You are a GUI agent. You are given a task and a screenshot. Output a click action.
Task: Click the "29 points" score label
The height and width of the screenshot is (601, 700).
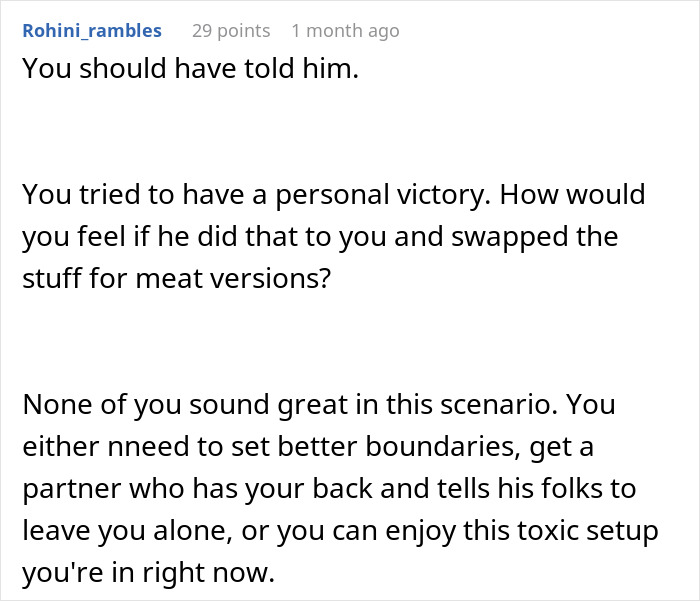pyautogui.click(x=230, y=31)
